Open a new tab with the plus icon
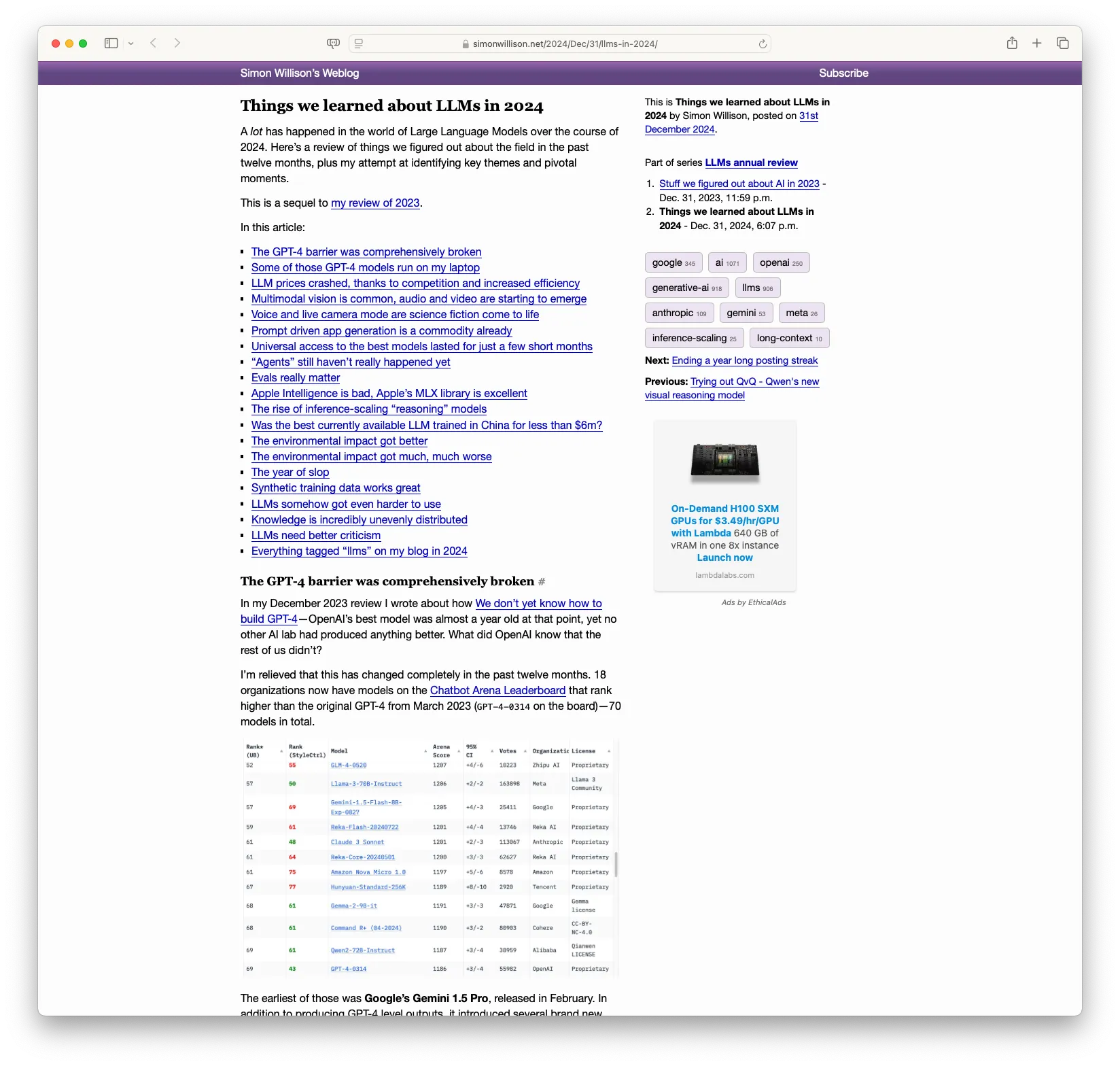This screenshot has height=1066, width=1120. (1037, 44)
